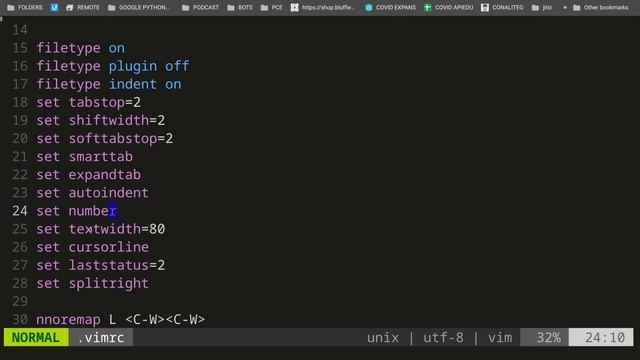This screenshot has width=640, height=360.
Task: Open the PODCAST bookmark folder
Action: [x=200, y=7]
